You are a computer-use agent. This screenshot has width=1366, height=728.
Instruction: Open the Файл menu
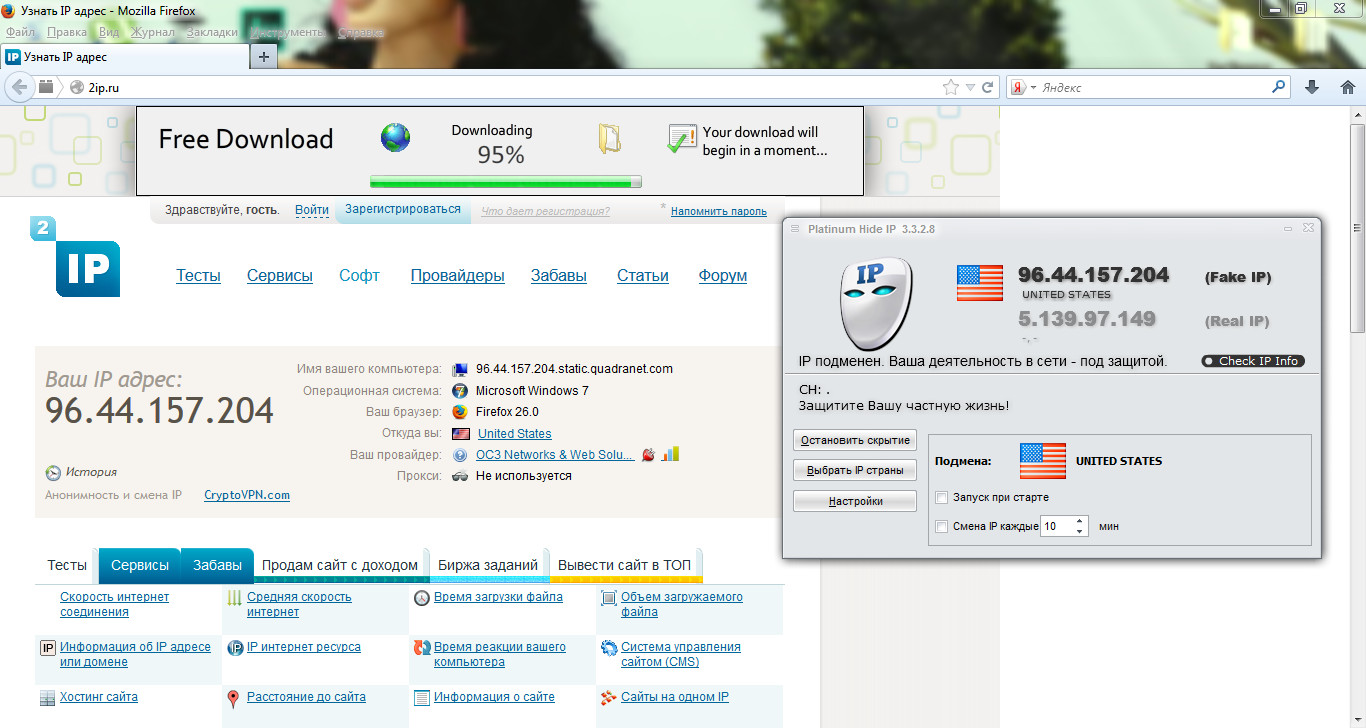pyautogui.click(x=20, y=32)
